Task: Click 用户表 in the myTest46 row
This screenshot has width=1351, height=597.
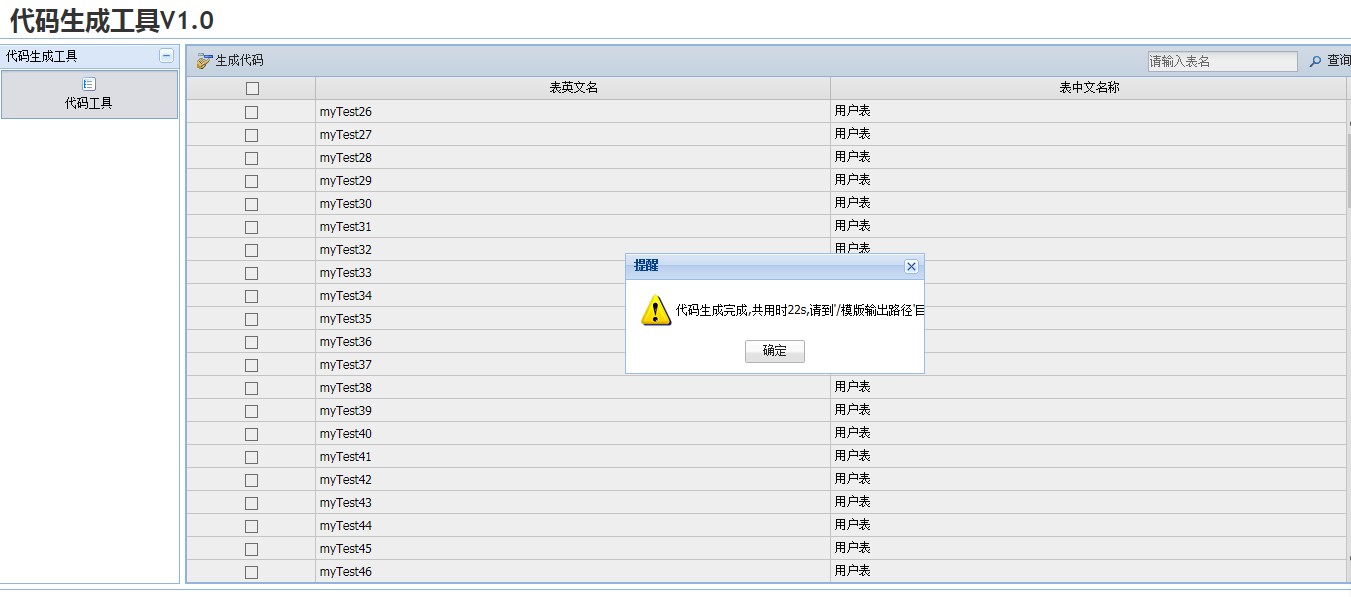Action: tap(852, 571)
